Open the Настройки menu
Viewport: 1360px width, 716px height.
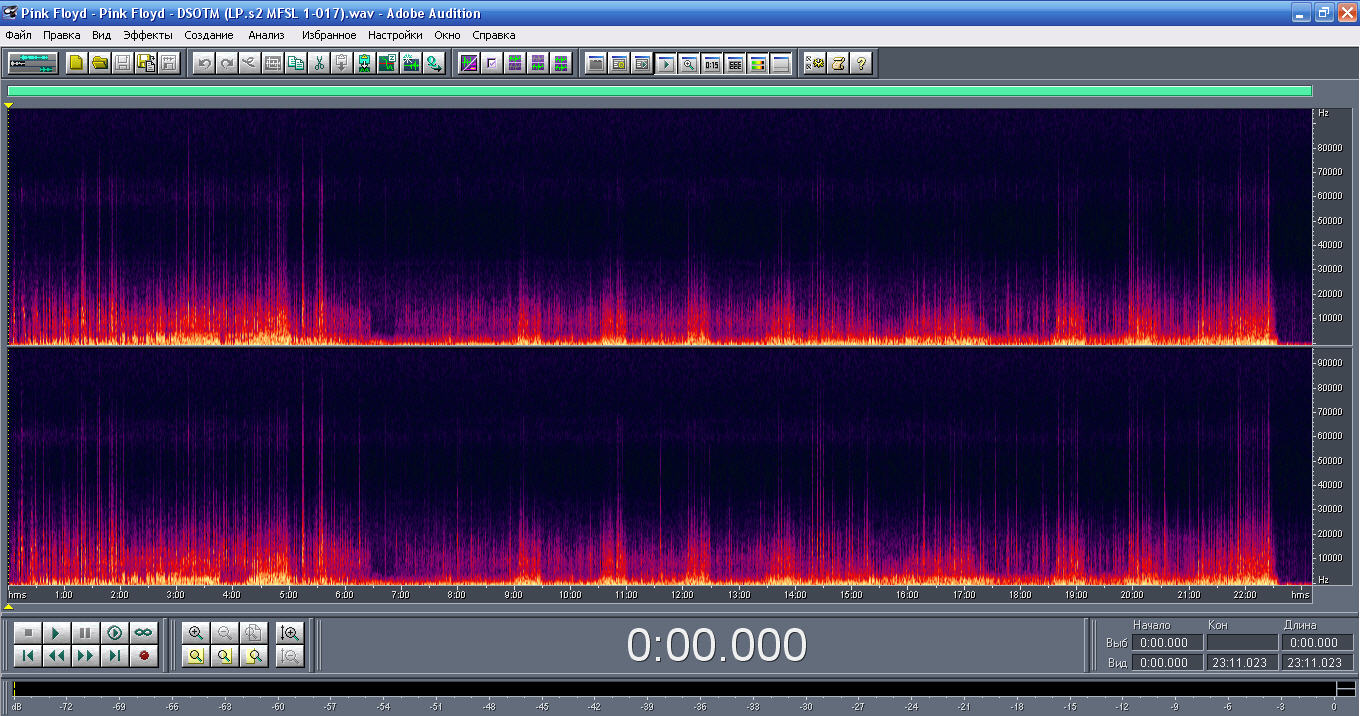coord(395,35)
